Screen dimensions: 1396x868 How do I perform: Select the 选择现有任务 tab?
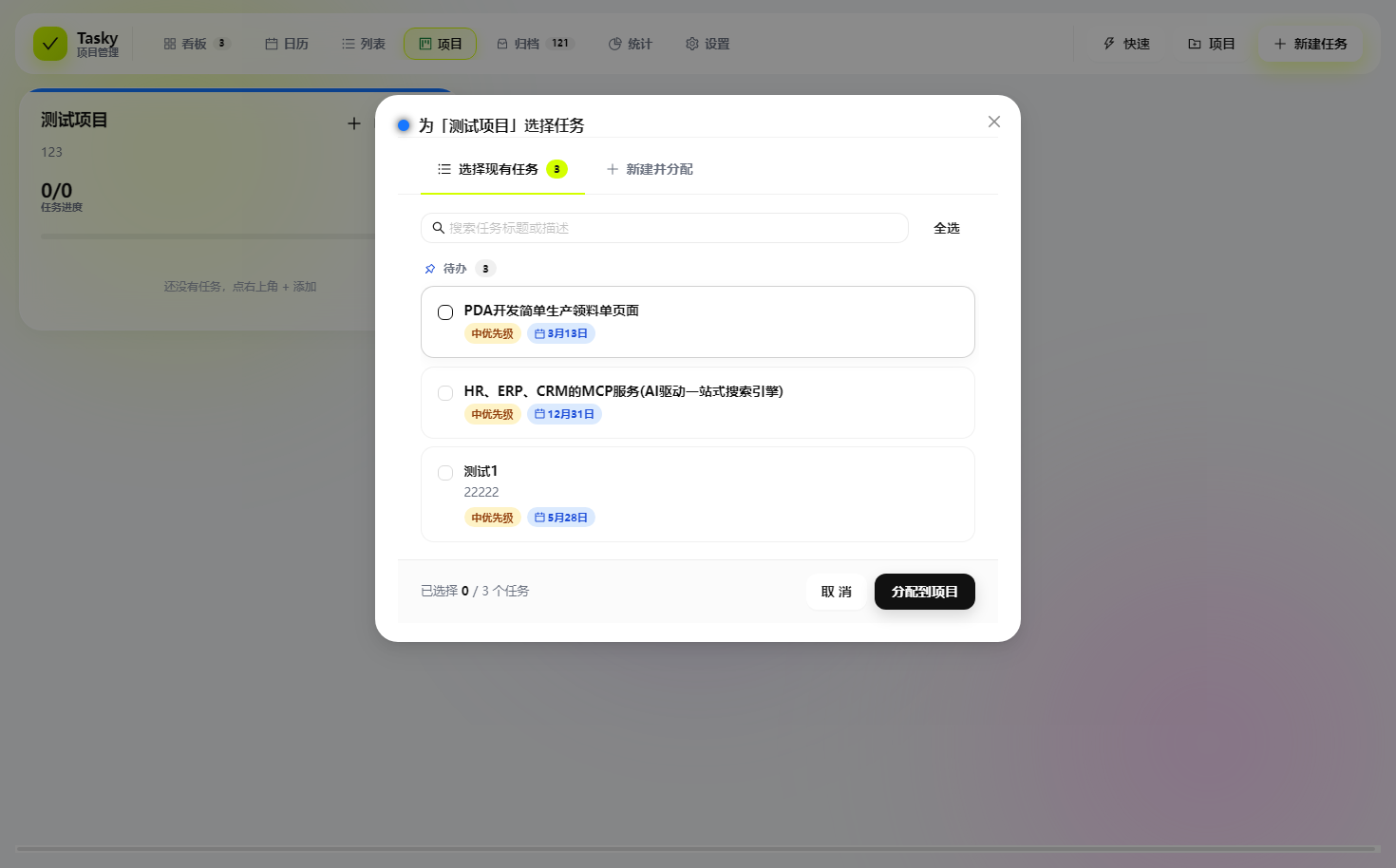[x=502, y=169]
